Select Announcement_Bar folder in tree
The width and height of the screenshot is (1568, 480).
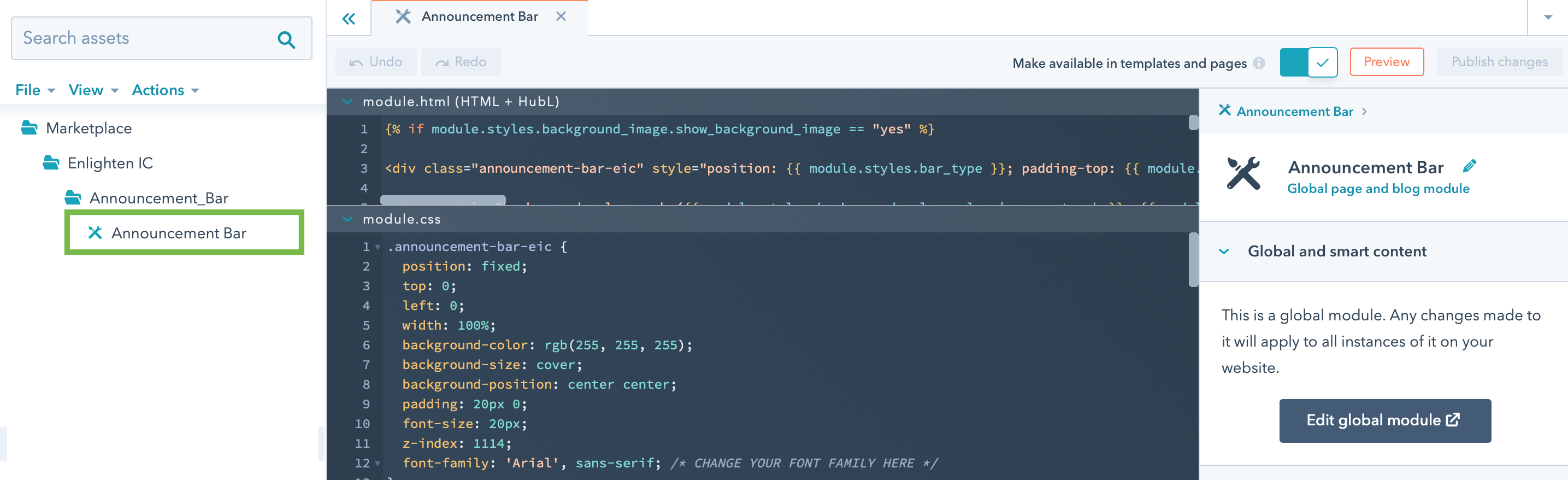[x=159, y=198]
